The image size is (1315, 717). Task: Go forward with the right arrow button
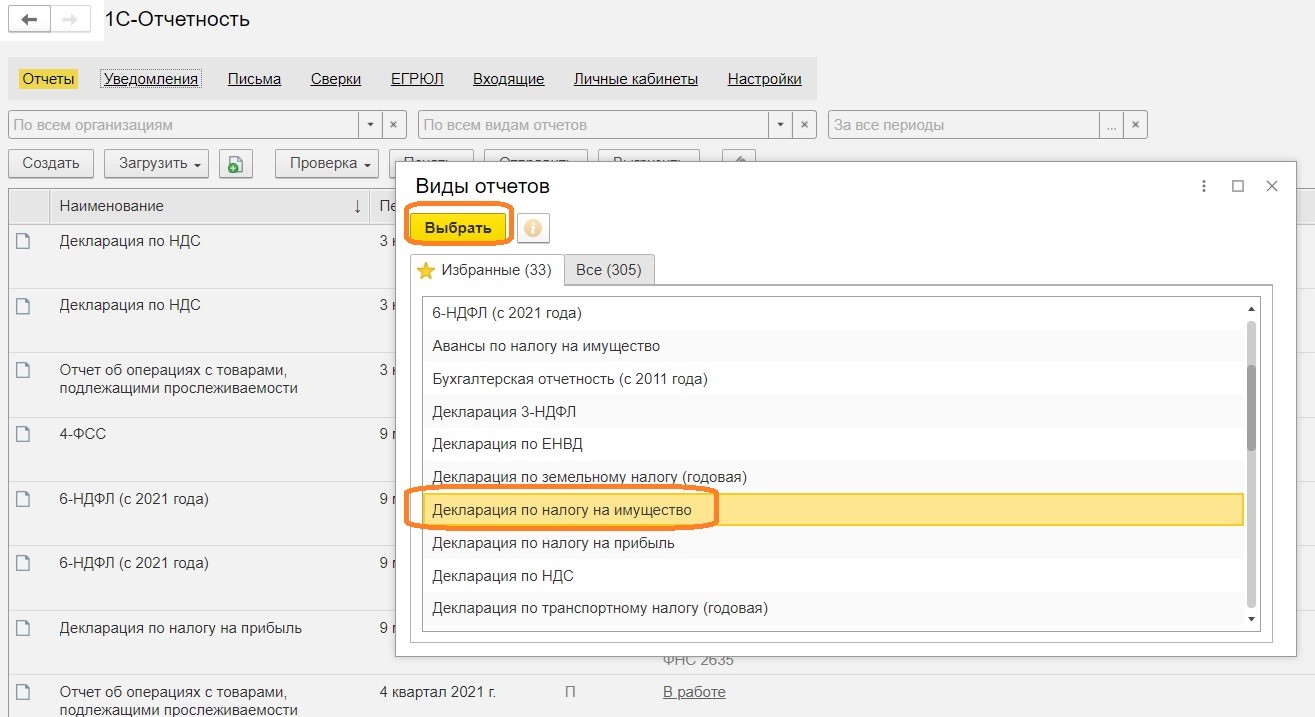point(70,20)
